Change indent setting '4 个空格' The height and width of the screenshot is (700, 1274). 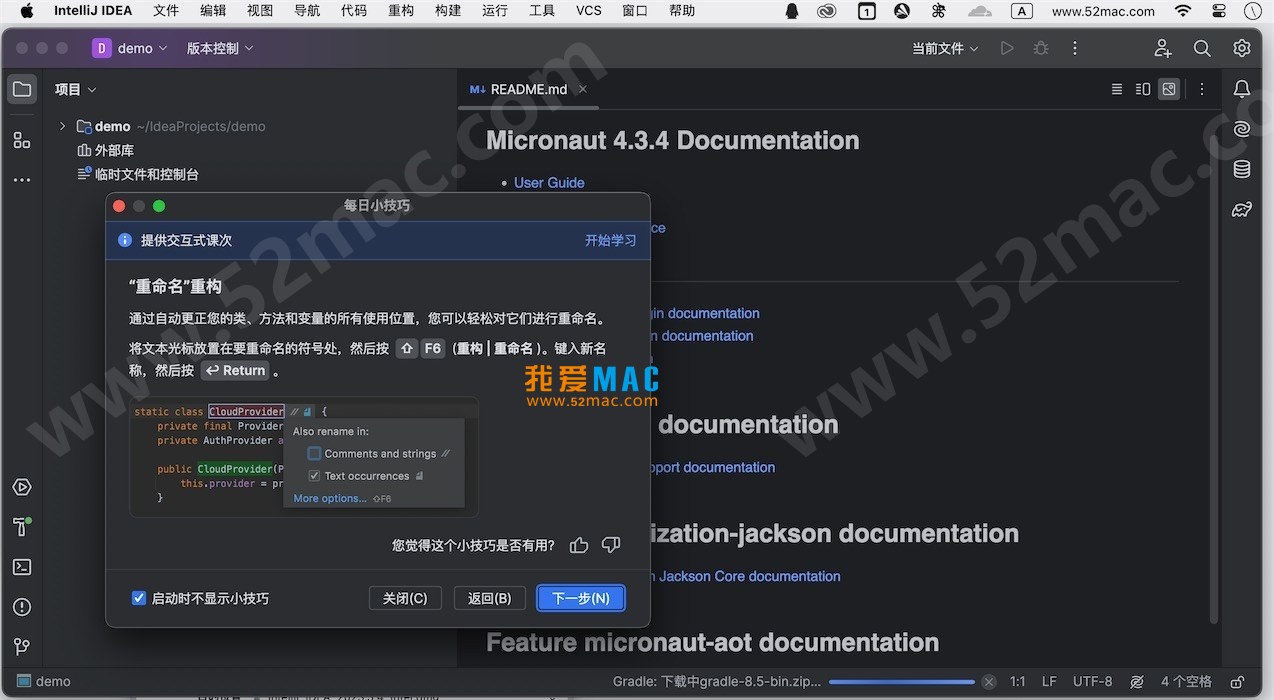click(1186, 682)
